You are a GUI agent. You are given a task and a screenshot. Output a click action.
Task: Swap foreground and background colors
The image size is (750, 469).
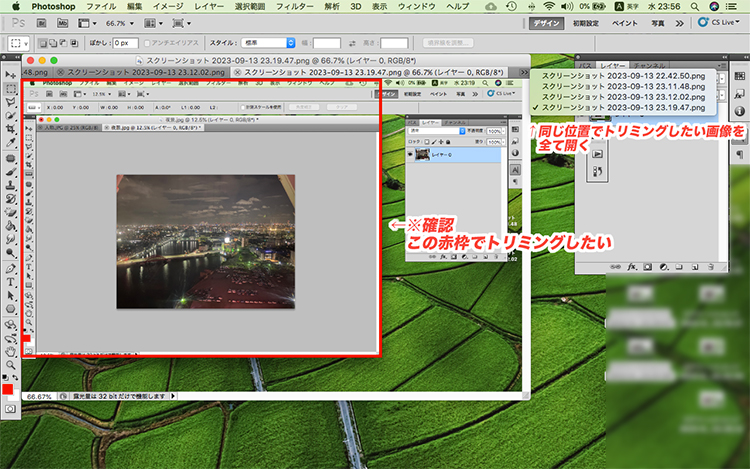click(15, 378)
